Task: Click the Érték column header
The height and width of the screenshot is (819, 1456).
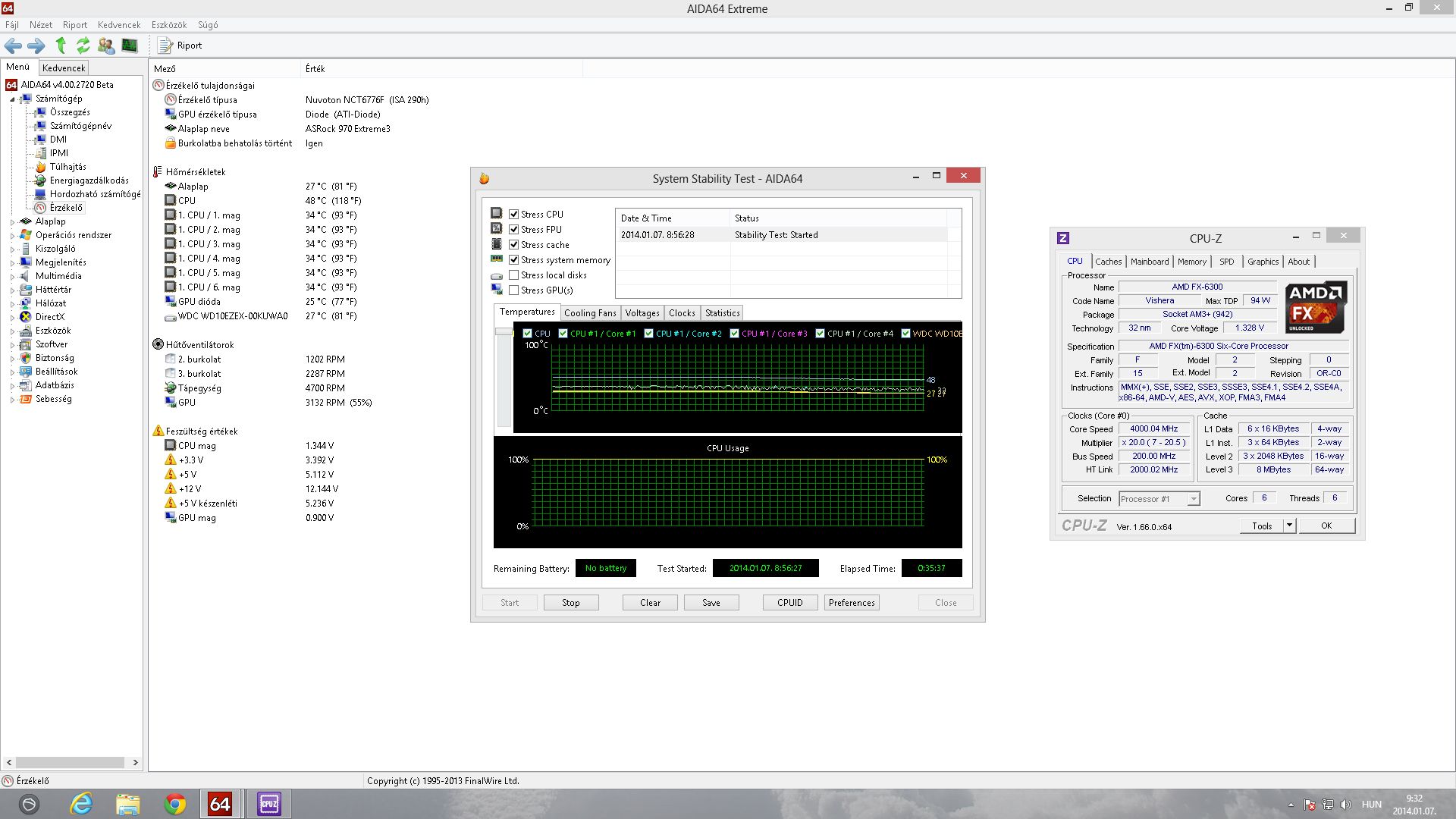Action: [443, 69]
